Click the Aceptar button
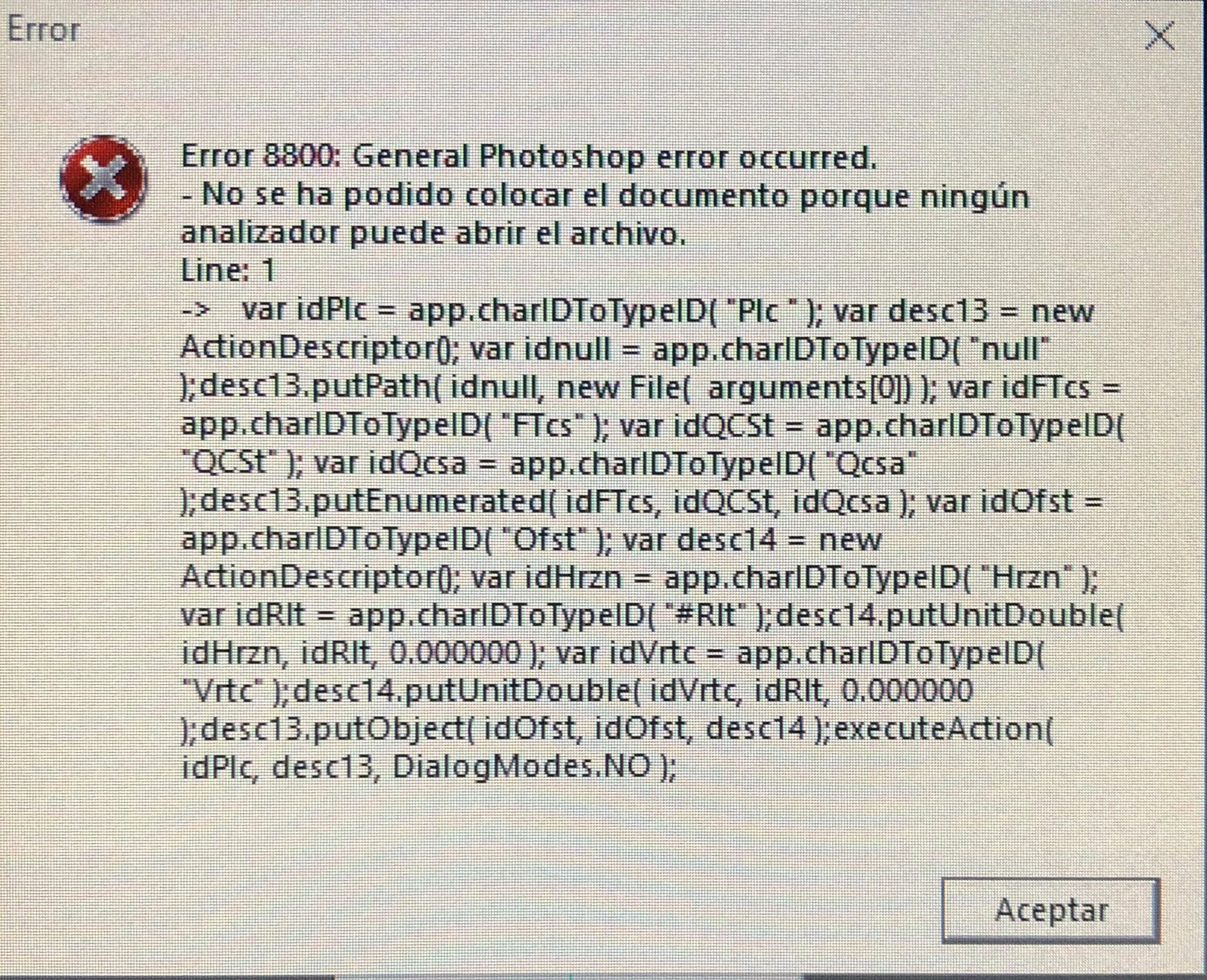The width and height of the screenshot is (1207, 980). (1050, 910)
